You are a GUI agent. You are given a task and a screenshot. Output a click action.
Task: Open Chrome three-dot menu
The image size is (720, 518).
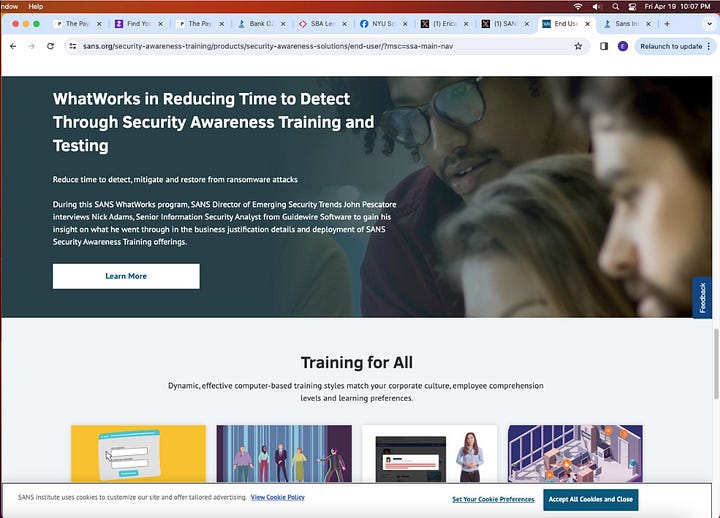click(x=709, y=46)
